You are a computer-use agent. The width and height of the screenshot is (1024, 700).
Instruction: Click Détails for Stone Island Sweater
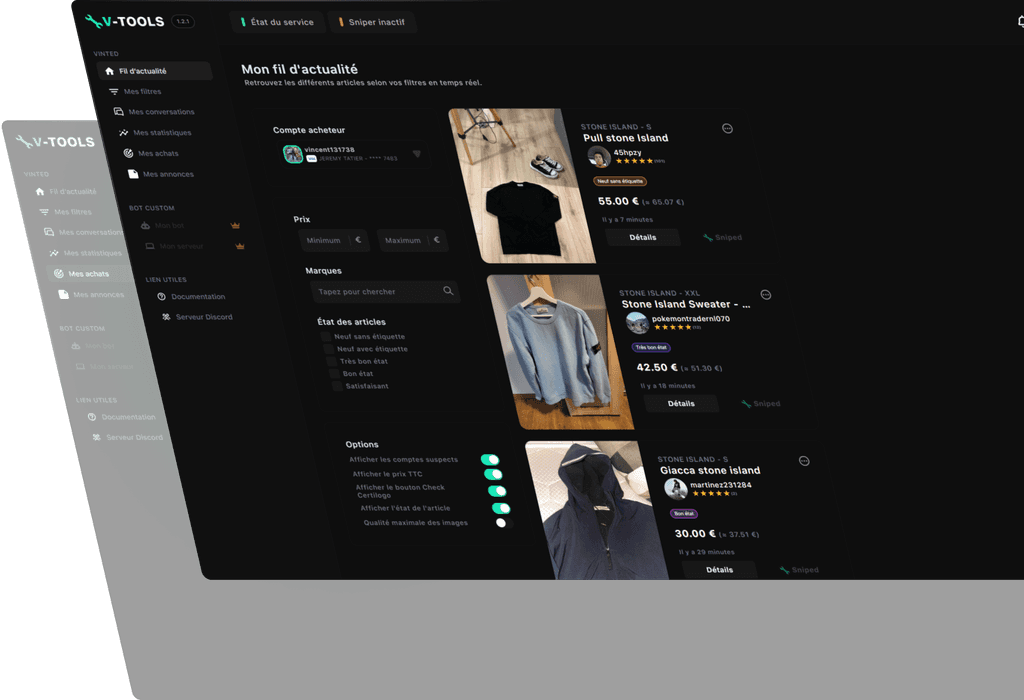point(681,404)
